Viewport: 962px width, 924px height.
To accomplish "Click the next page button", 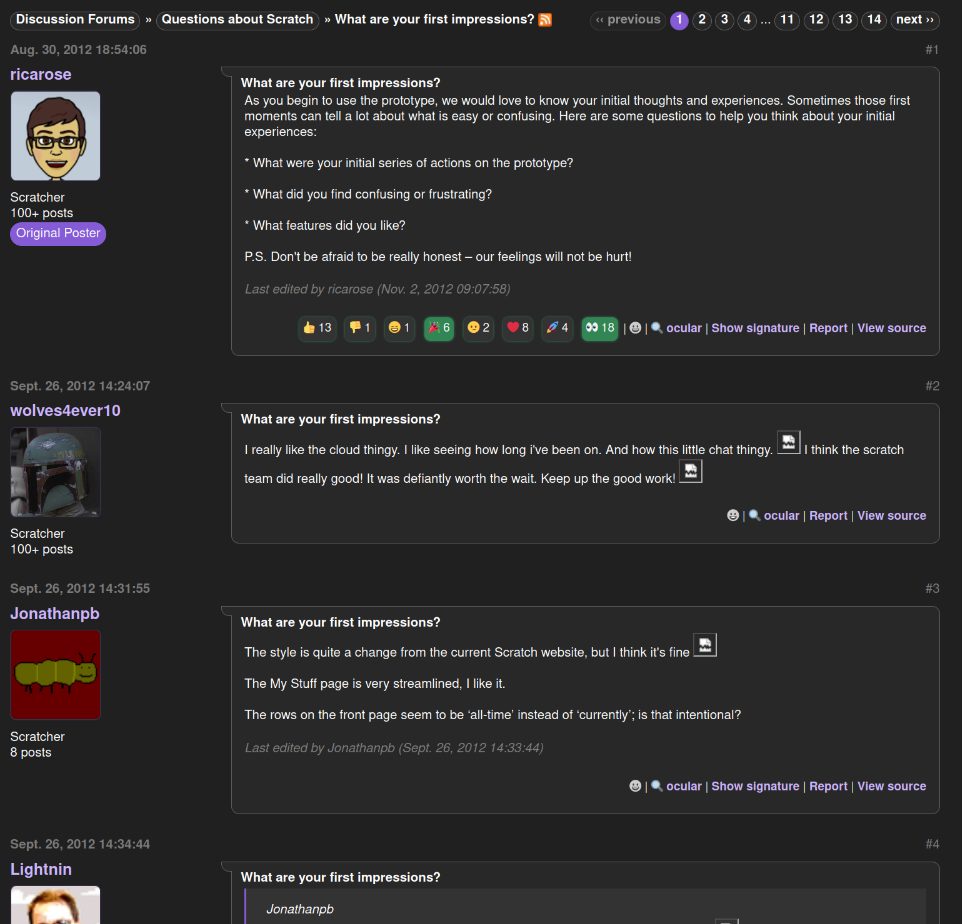I will [915, 20].
